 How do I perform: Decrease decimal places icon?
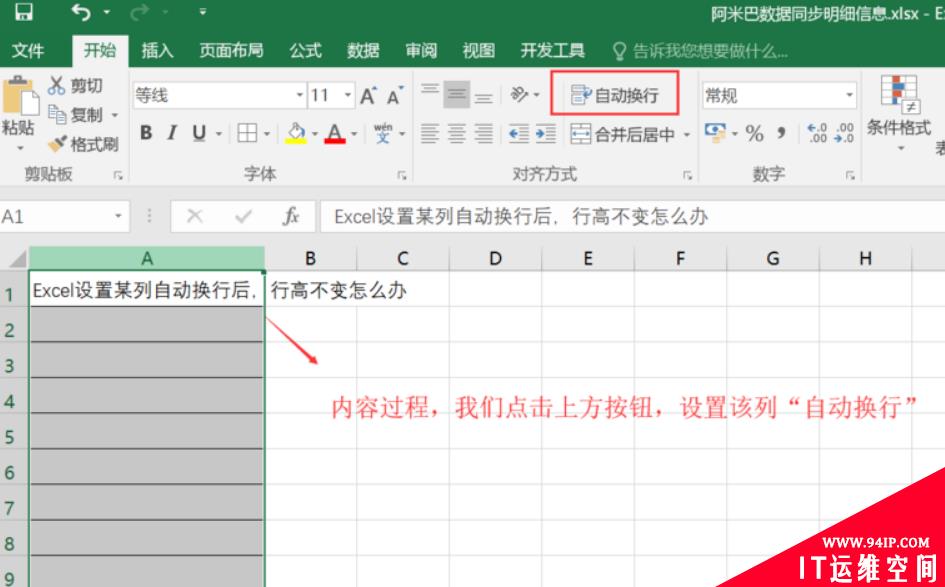[x=844, y=133]
